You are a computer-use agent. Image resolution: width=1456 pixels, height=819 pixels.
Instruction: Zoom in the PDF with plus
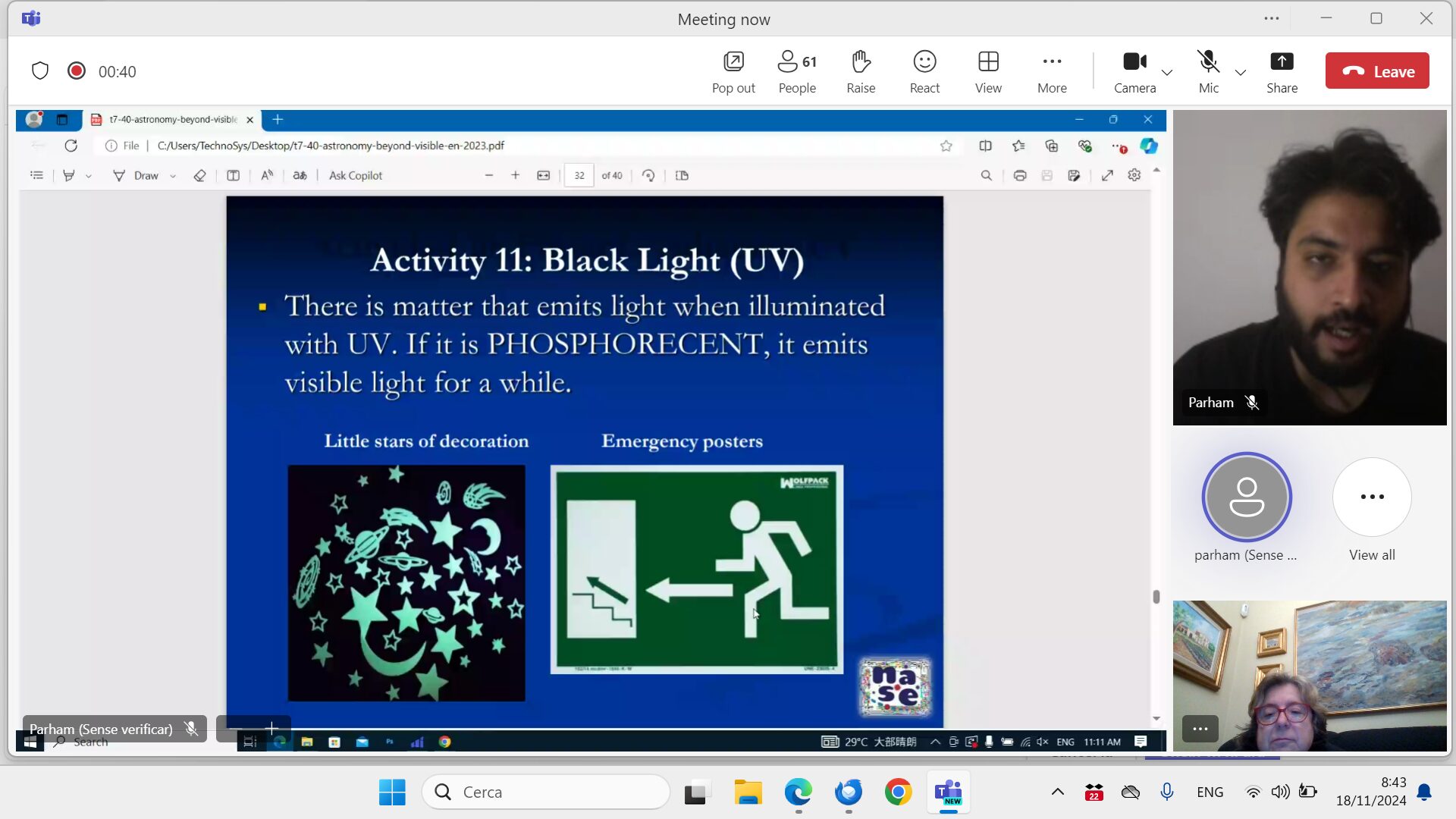516,175
